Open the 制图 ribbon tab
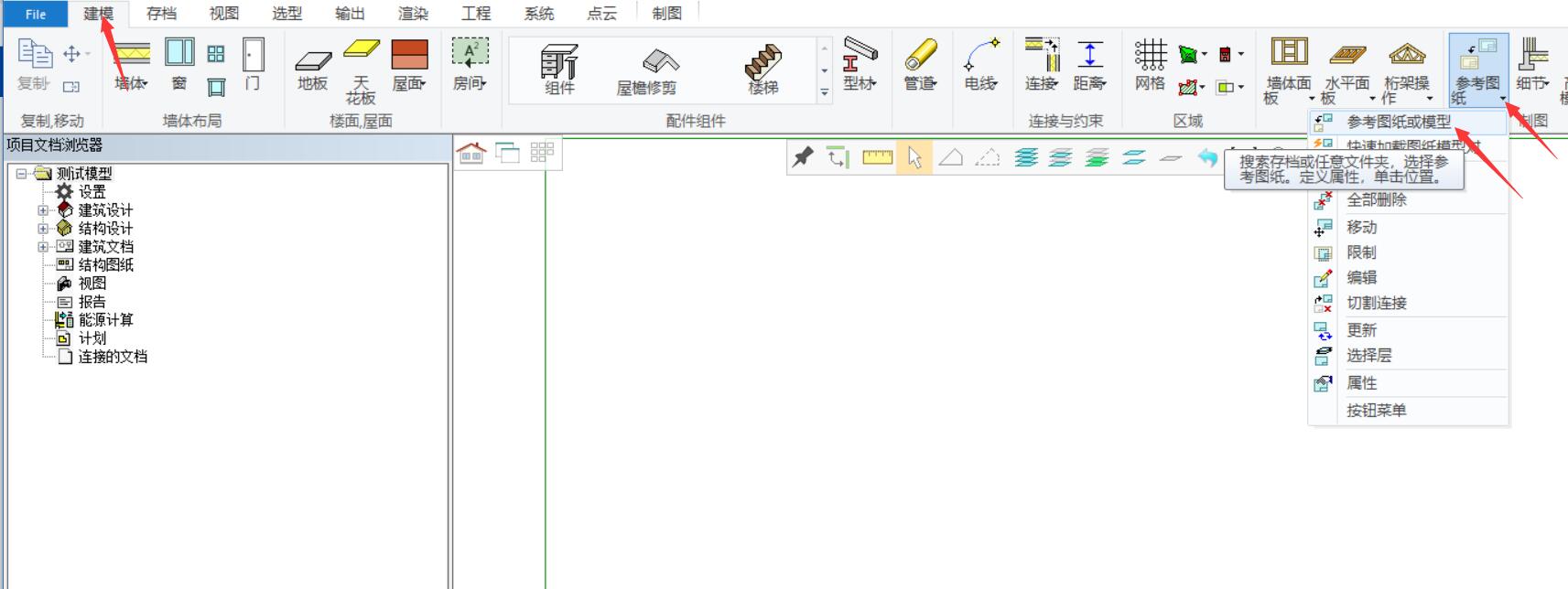 667,14
